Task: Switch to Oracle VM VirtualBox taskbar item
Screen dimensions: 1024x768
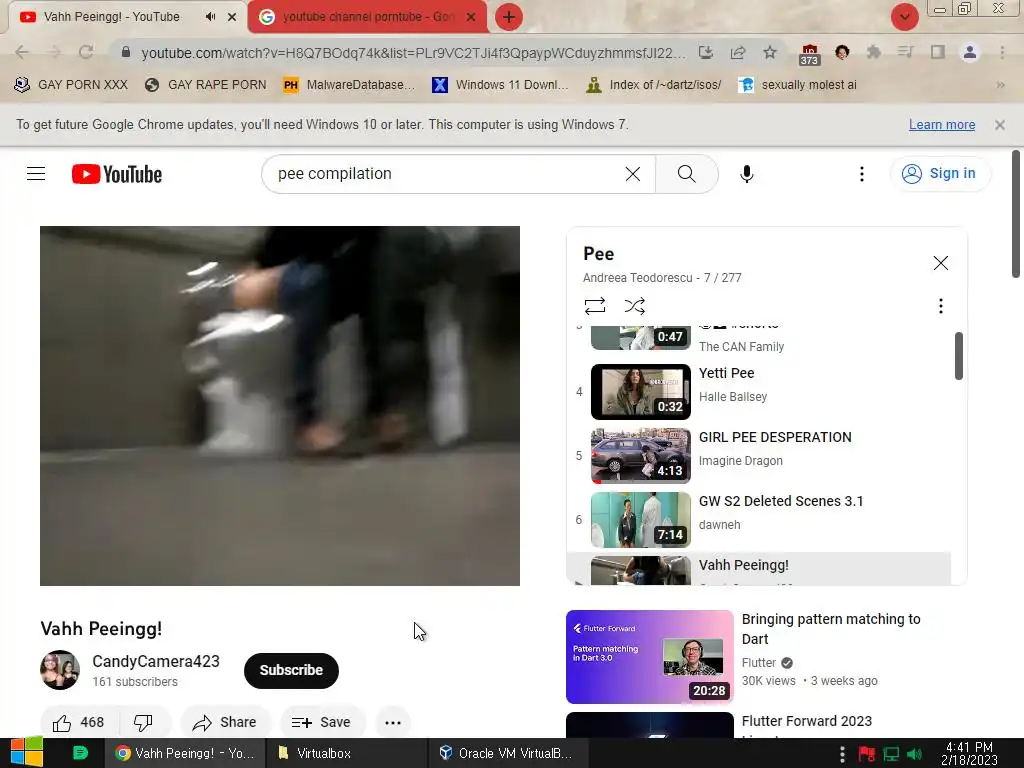Action: pos(508,753)
